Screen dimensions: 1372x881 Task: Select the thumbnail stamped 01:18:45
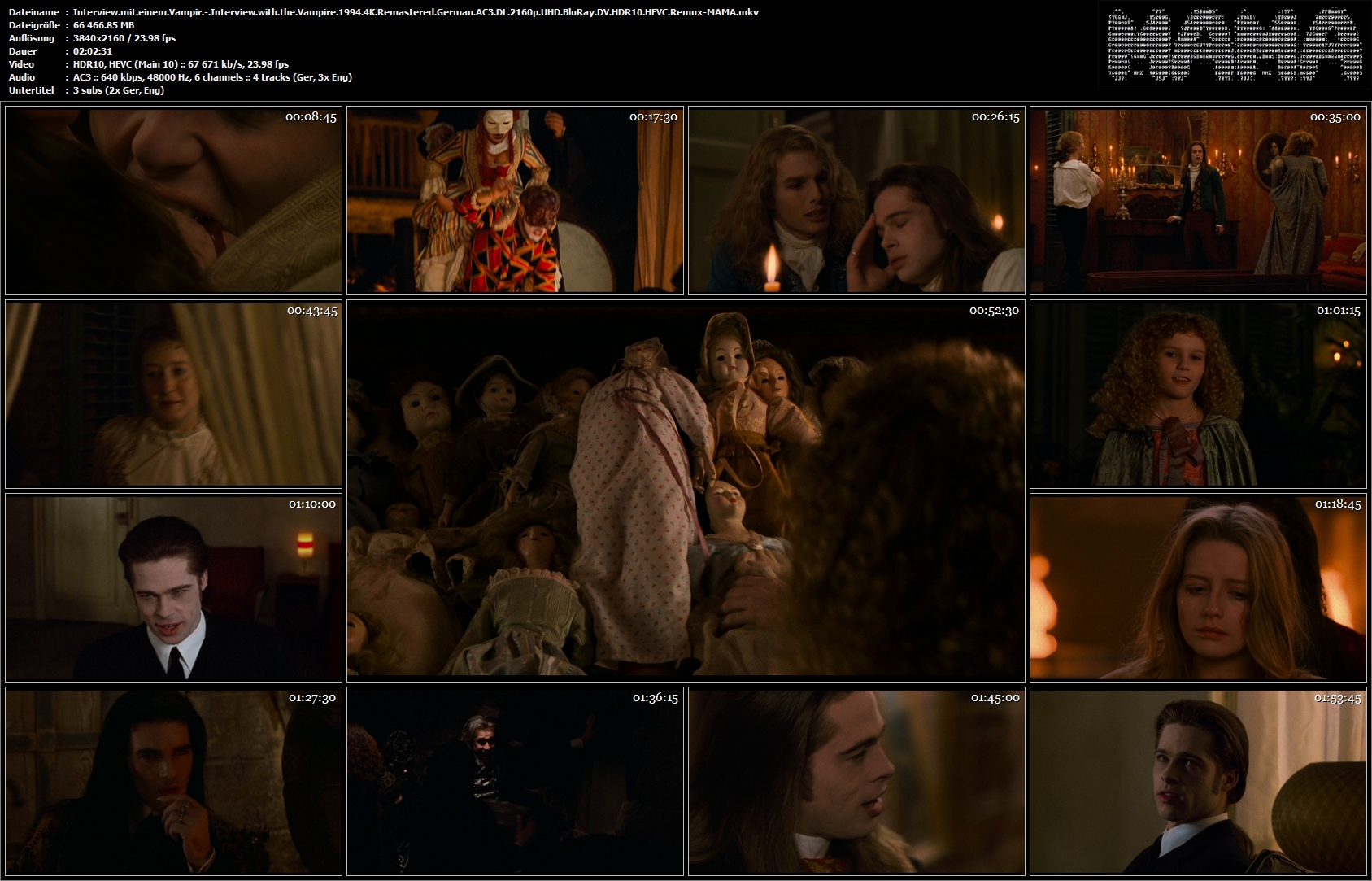[x=1198, y=587]
